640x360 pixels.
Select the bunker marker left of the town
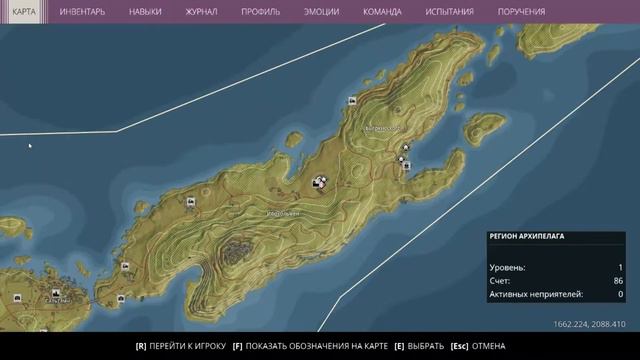point(17,298)
